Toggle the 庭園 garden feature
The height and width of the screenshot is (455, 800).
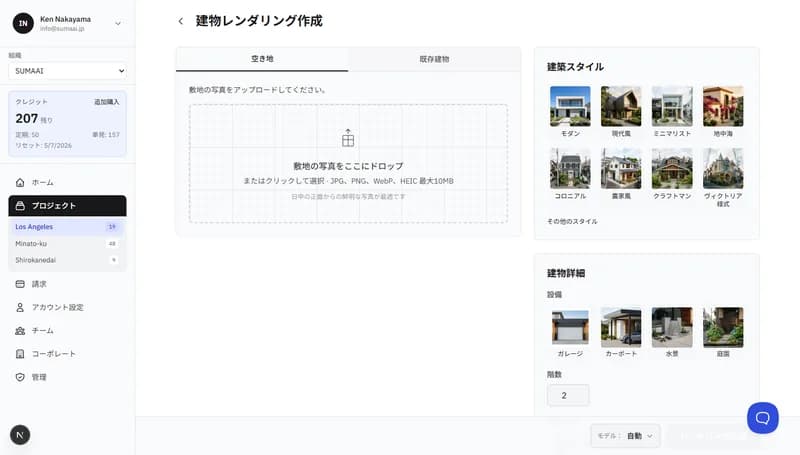[x=723, y=333]
